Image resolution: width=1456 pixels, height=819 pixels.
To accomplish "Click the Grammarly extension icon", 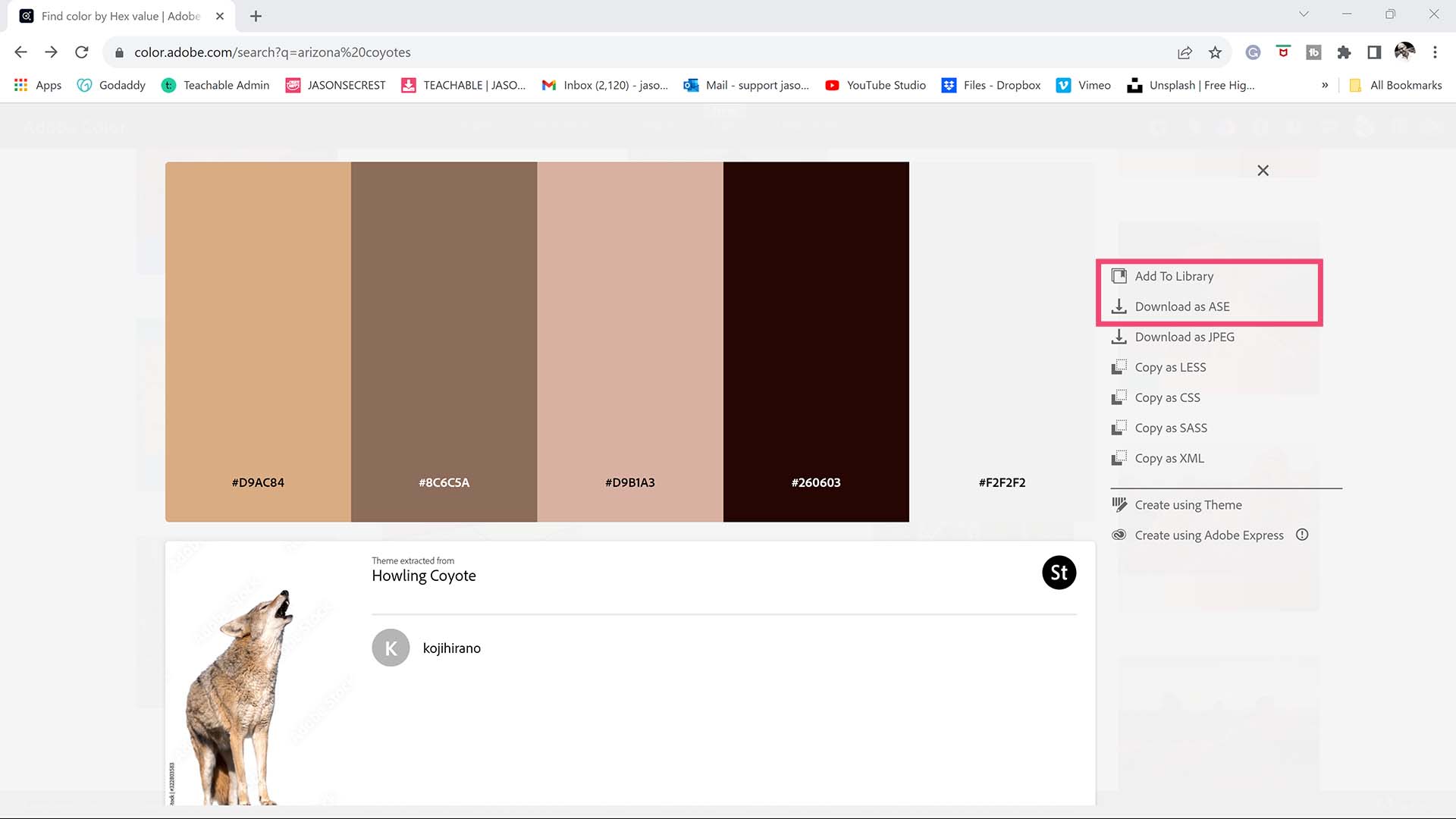I will 1253,52.
